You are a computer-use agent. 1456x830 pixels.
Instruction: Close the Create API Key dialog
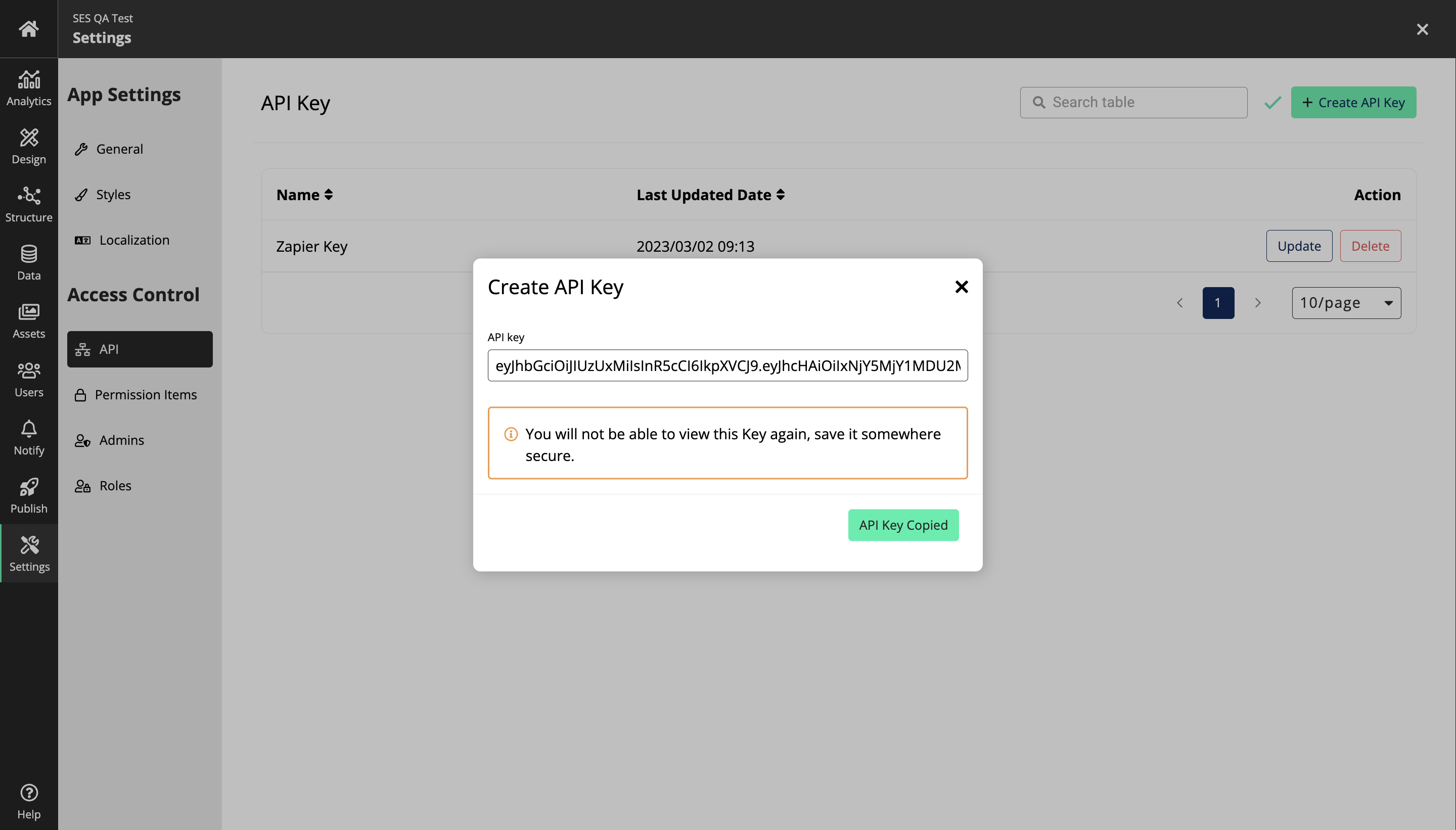point(961,287)
